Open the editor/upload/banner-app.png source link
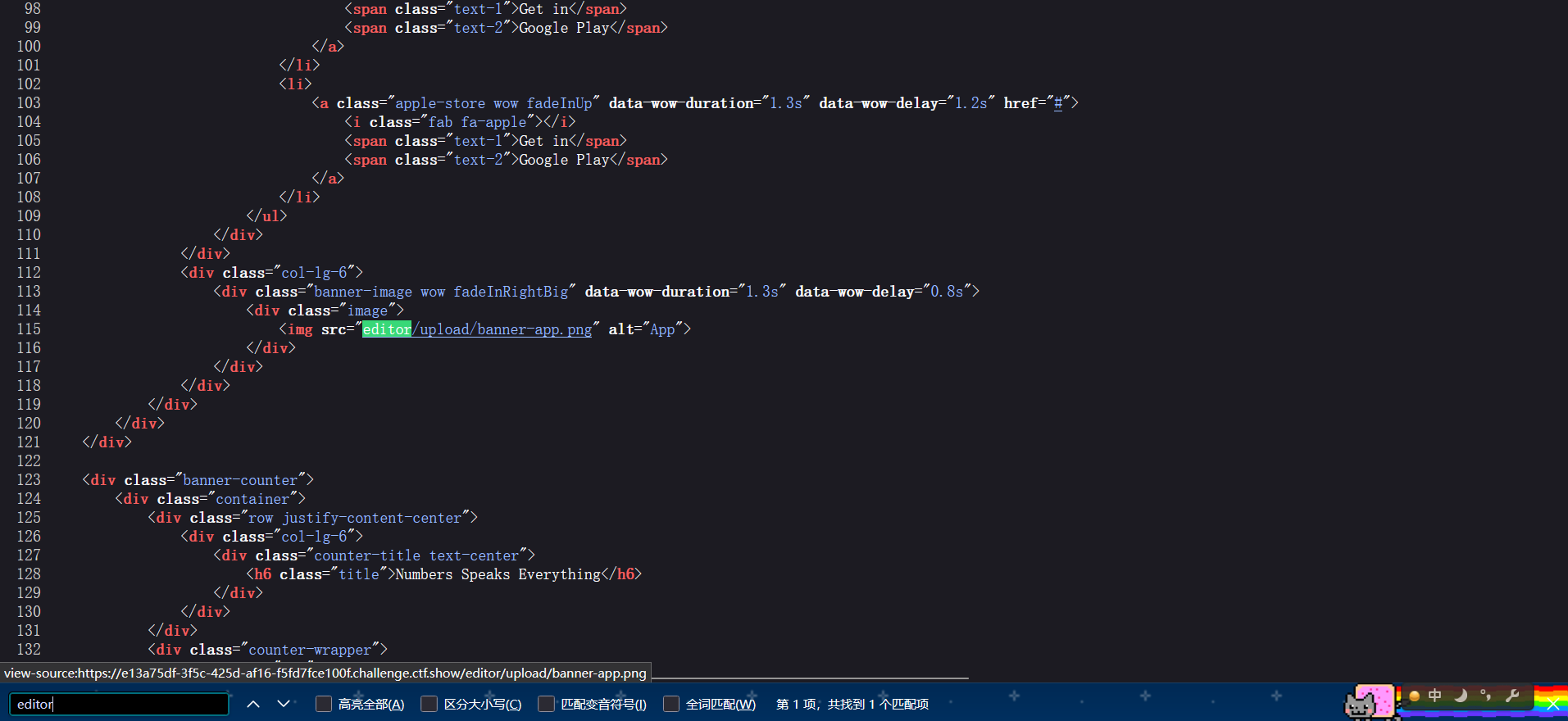This screenshot has width=1568, height=721. (x=477, y=329)
